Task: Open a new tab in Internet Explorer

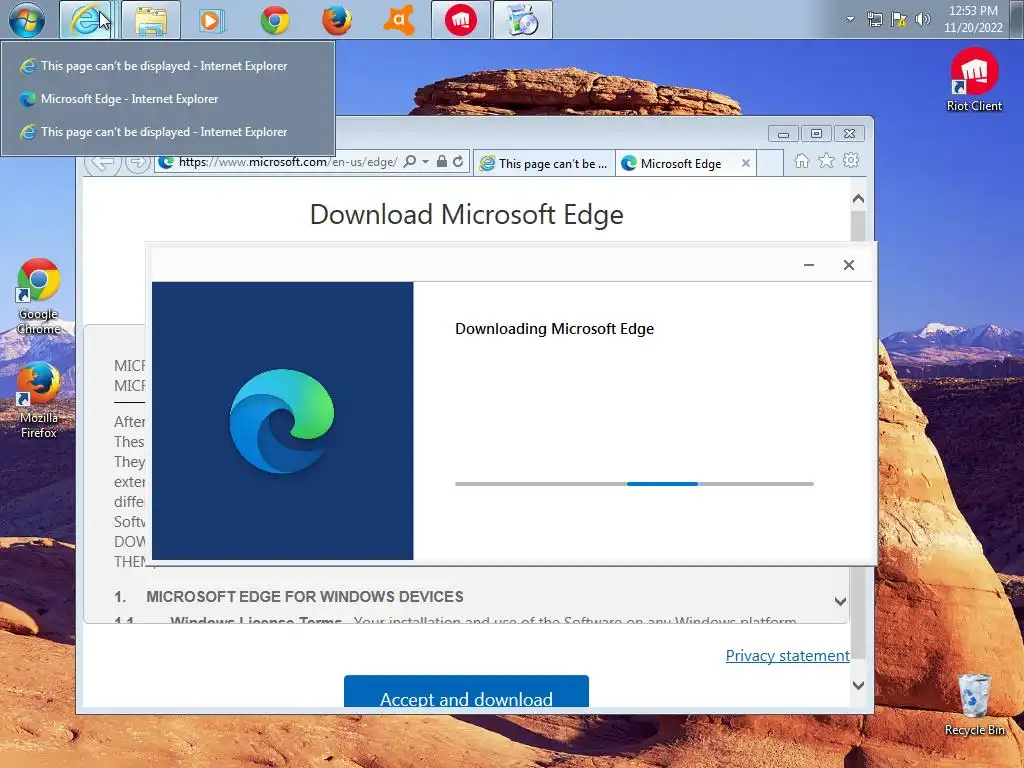Action: 771,163
